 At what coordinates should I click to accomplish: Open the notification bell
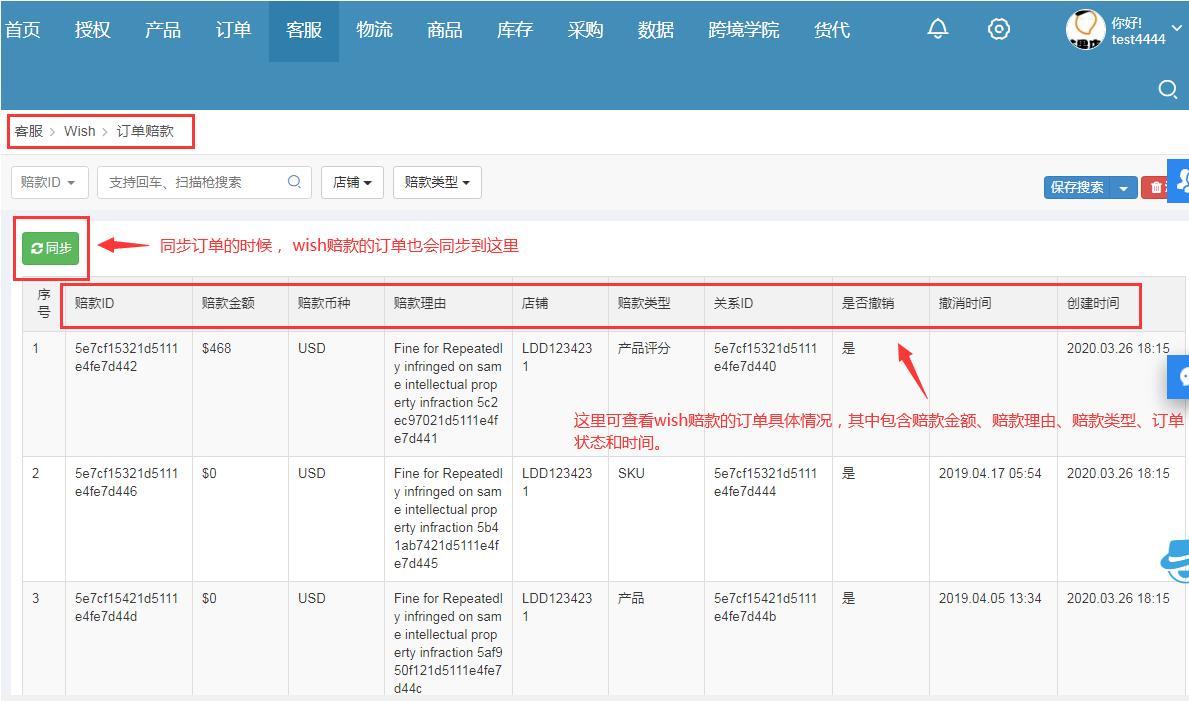[x=938, y=29]
